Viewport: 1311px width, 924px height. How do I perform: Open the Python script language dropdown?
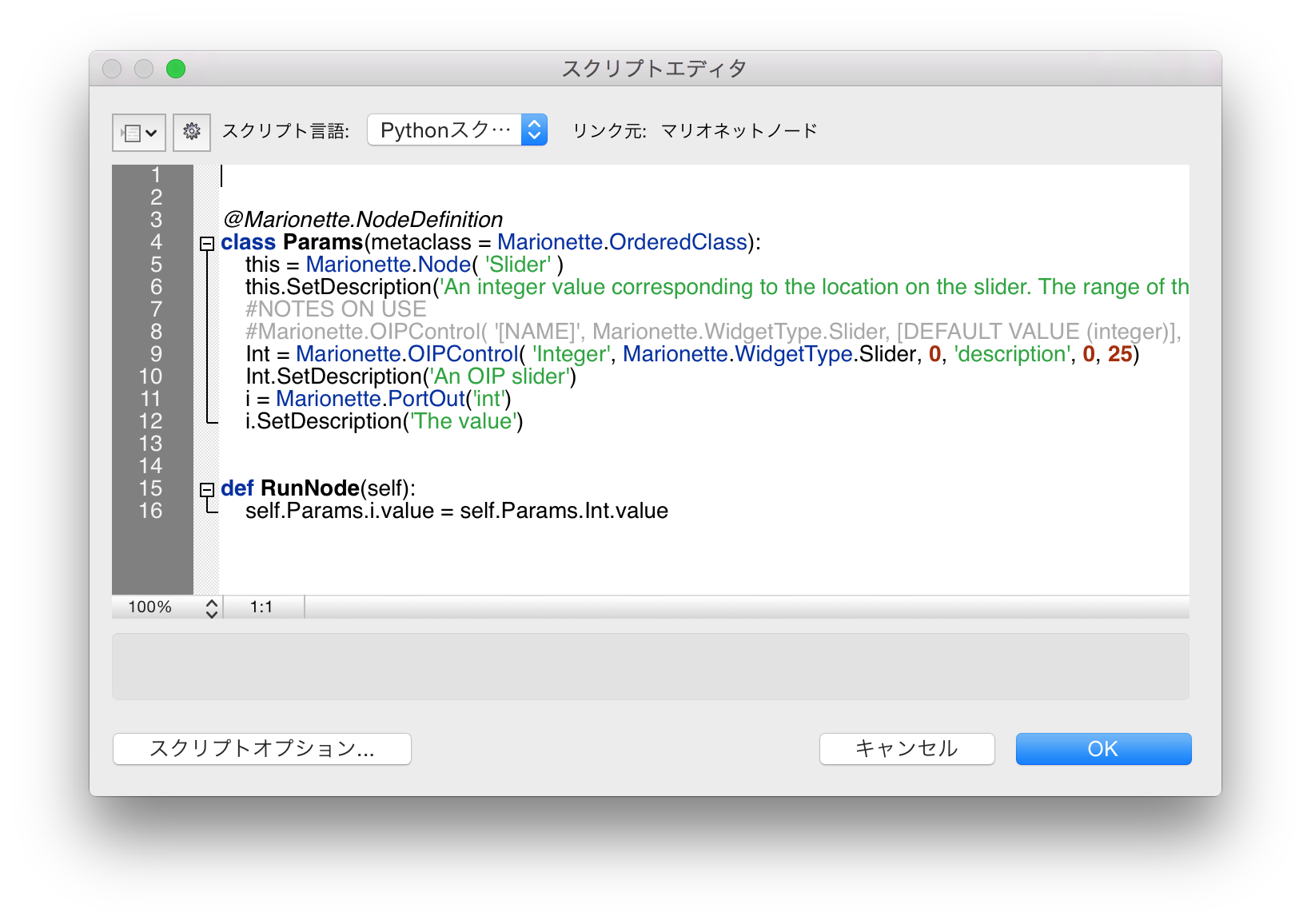click(457, 129)
